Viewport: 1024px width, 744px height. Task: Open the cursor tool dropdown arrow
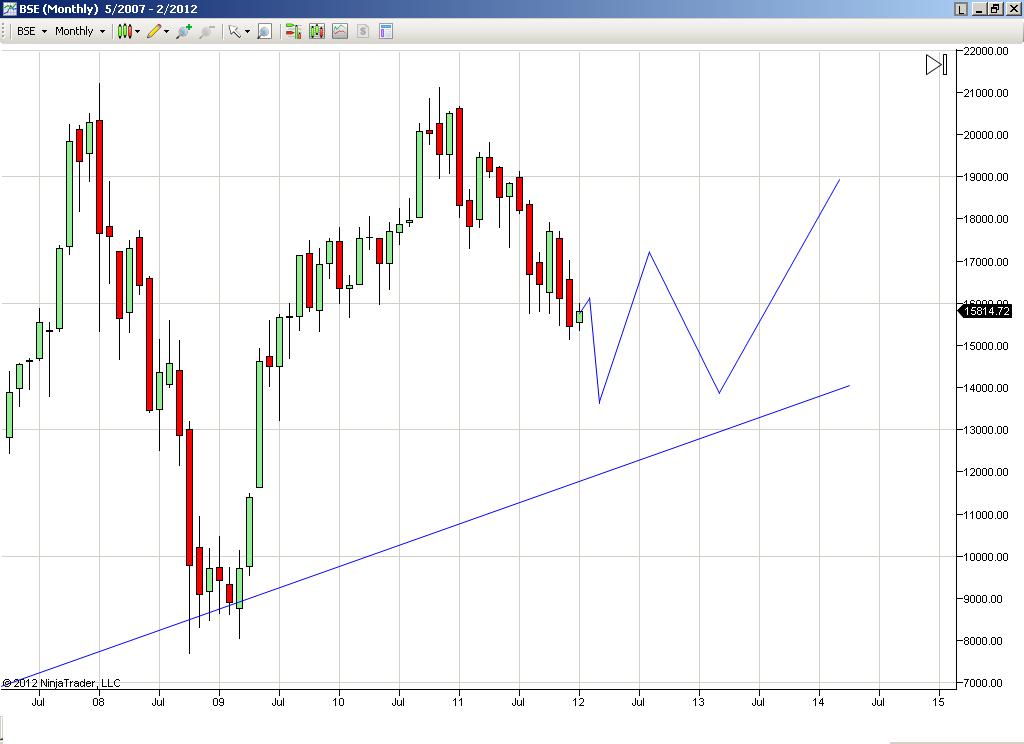246,31
